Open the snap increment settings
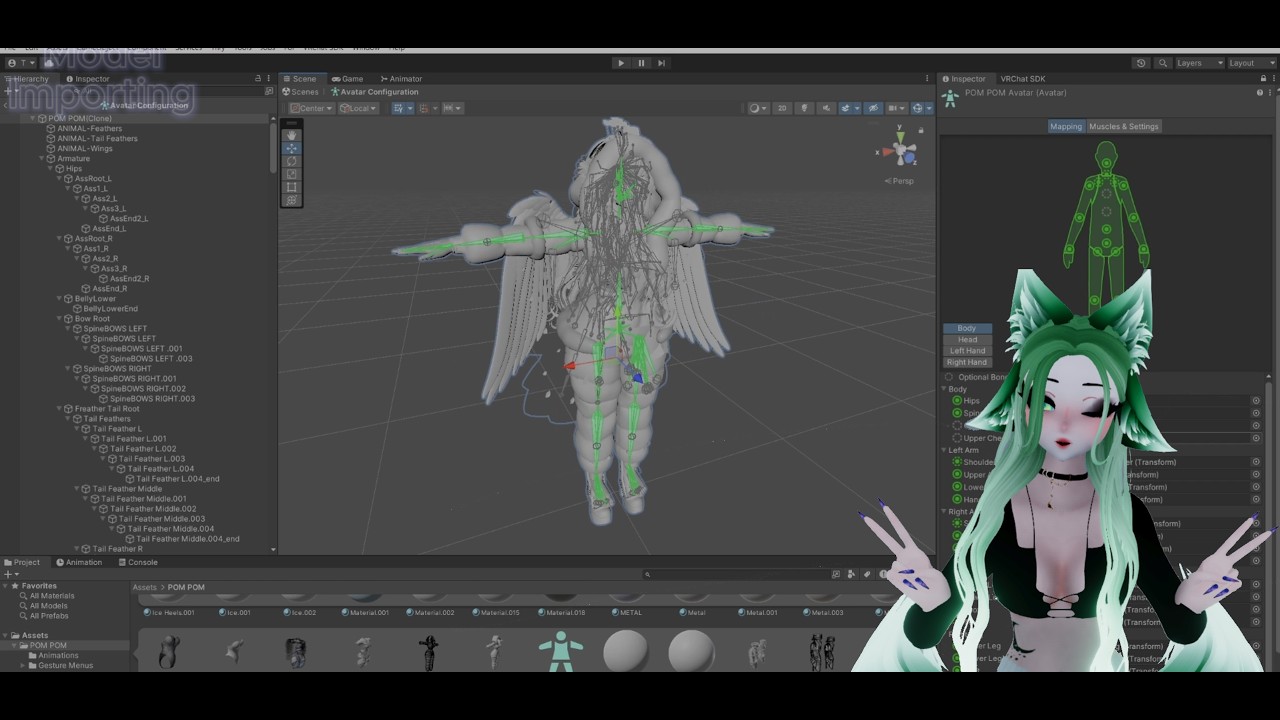Viewport: 1280px width, 720px height. click(451, 108)
